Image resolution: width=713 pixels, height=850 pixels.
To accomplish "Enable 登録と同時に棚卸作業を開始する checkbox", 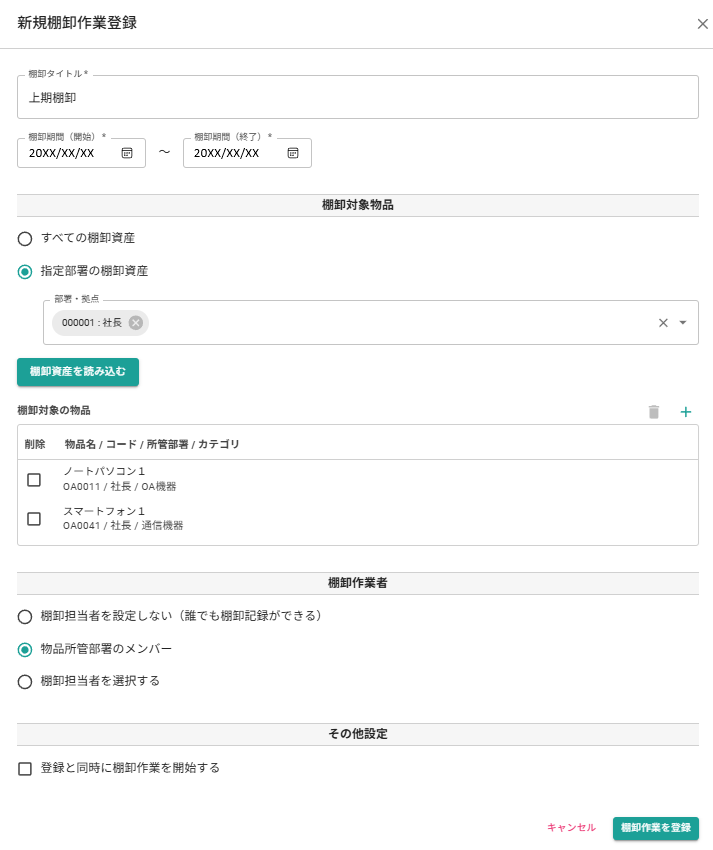I will tap(25, 769).
